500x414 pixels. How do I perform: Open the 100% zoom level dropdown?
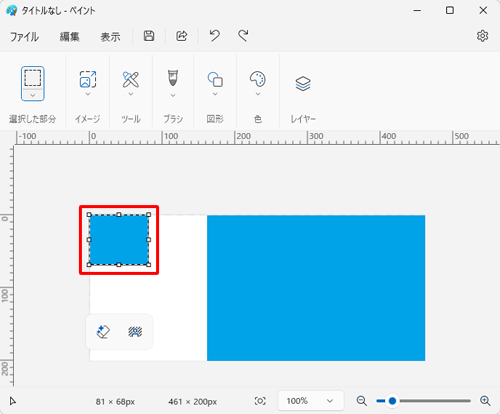point(311,401)
